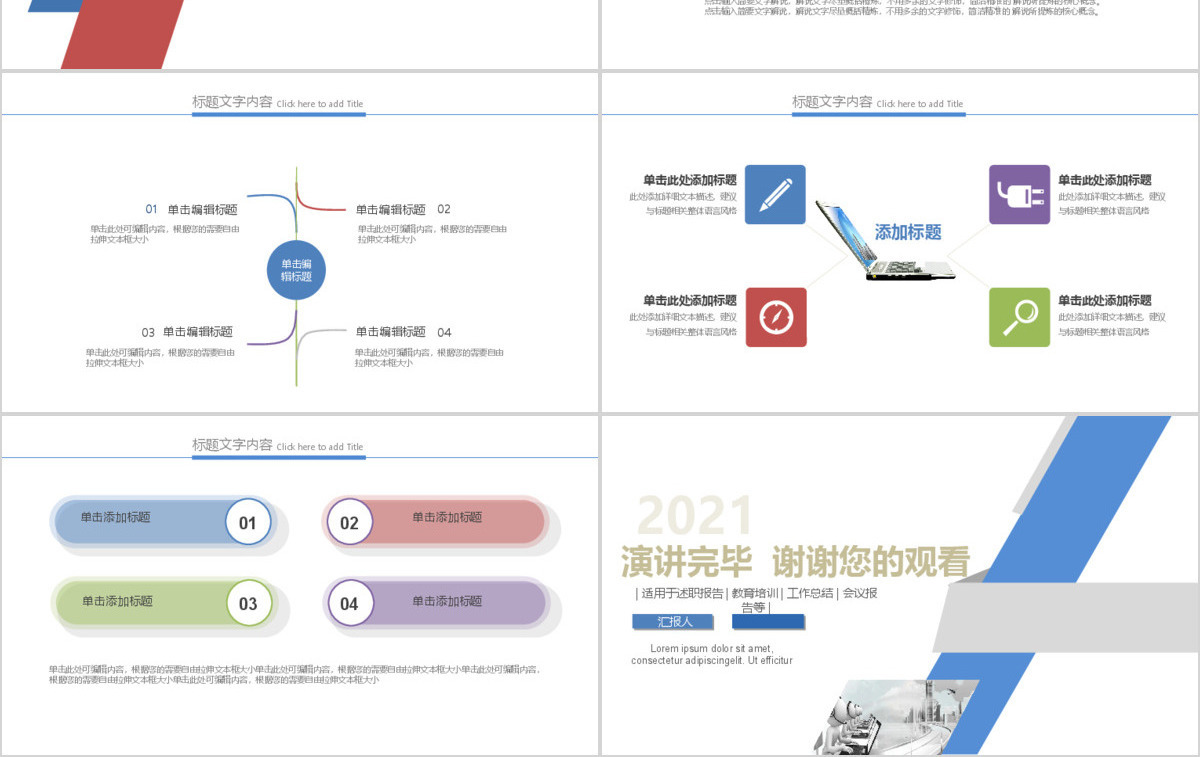Click the 适用于述职报告 subtitle line
1200x757 pixels.
click(x=757, y=600)
